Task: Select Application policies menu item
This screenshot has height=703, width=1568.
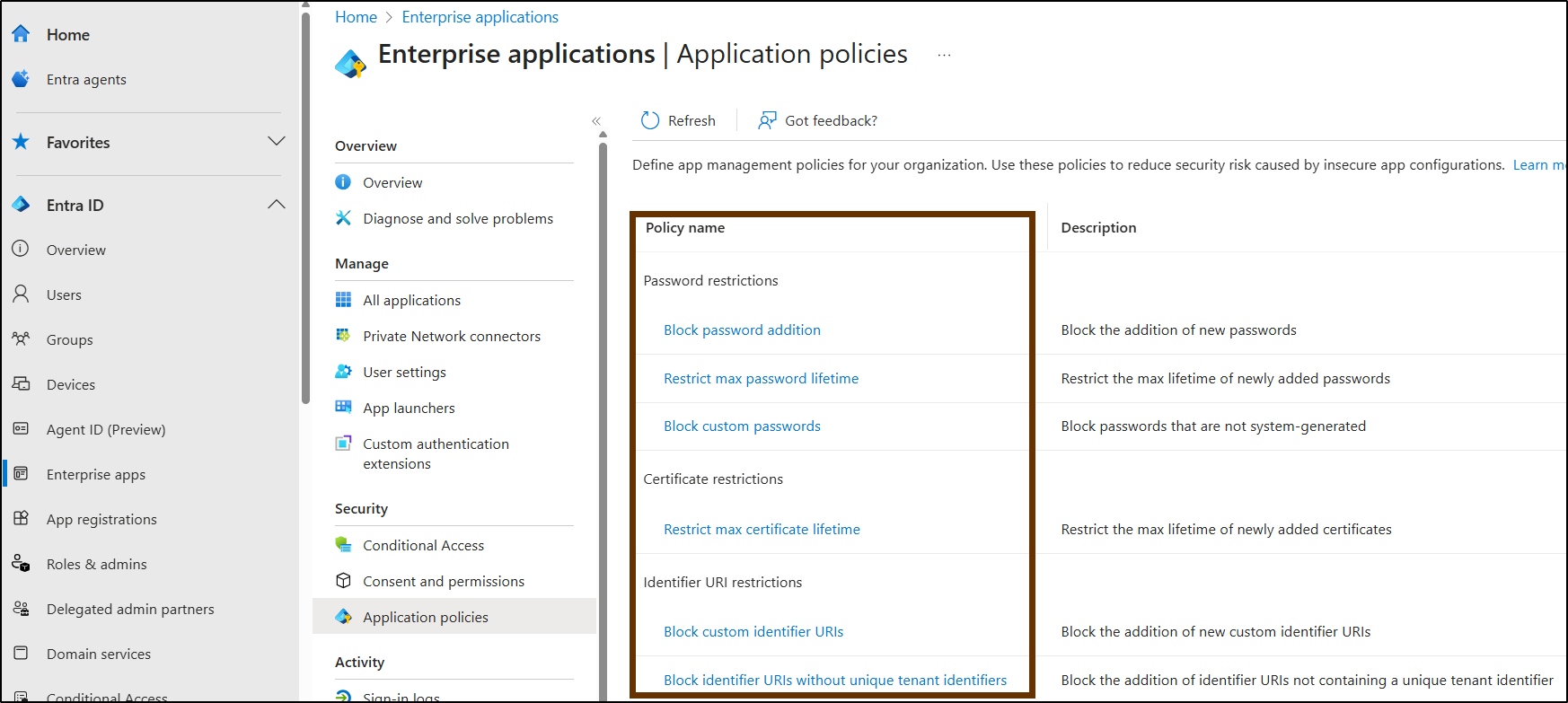Action: click(x=454, y=617)
